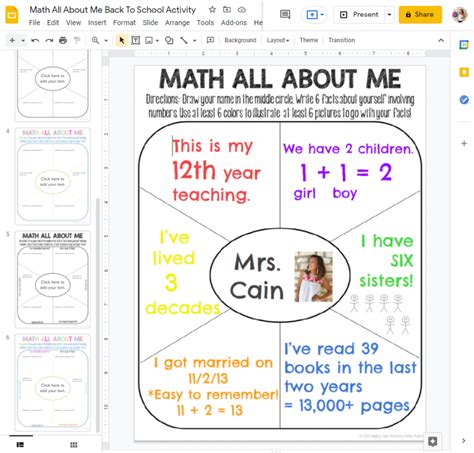Rename the presentation title
The width and height of the screenshot is (474, 453).
pyautogui.click(x=113, y=10)
